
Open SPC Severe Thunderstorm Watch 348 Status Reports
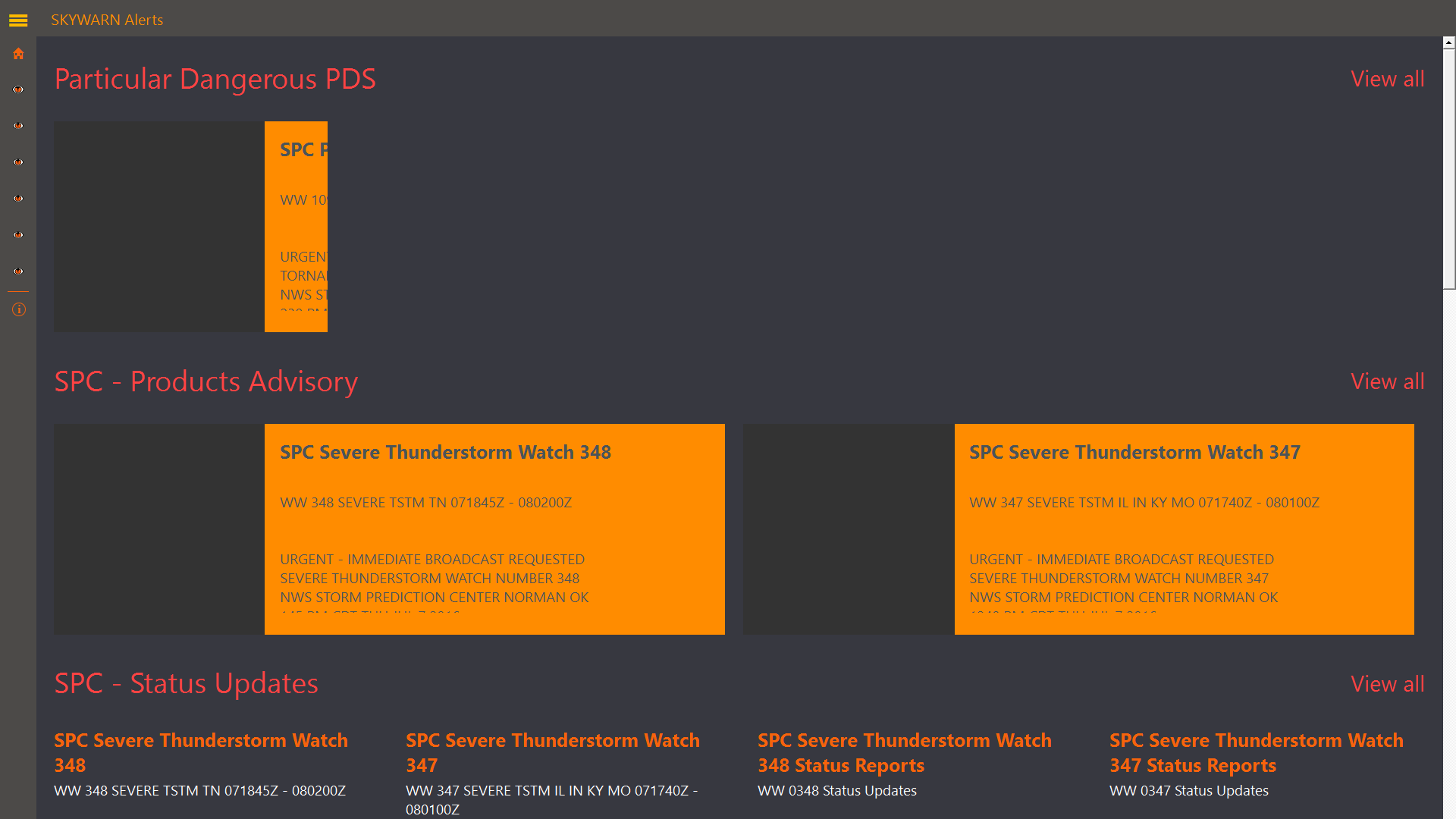pos(904,752)
